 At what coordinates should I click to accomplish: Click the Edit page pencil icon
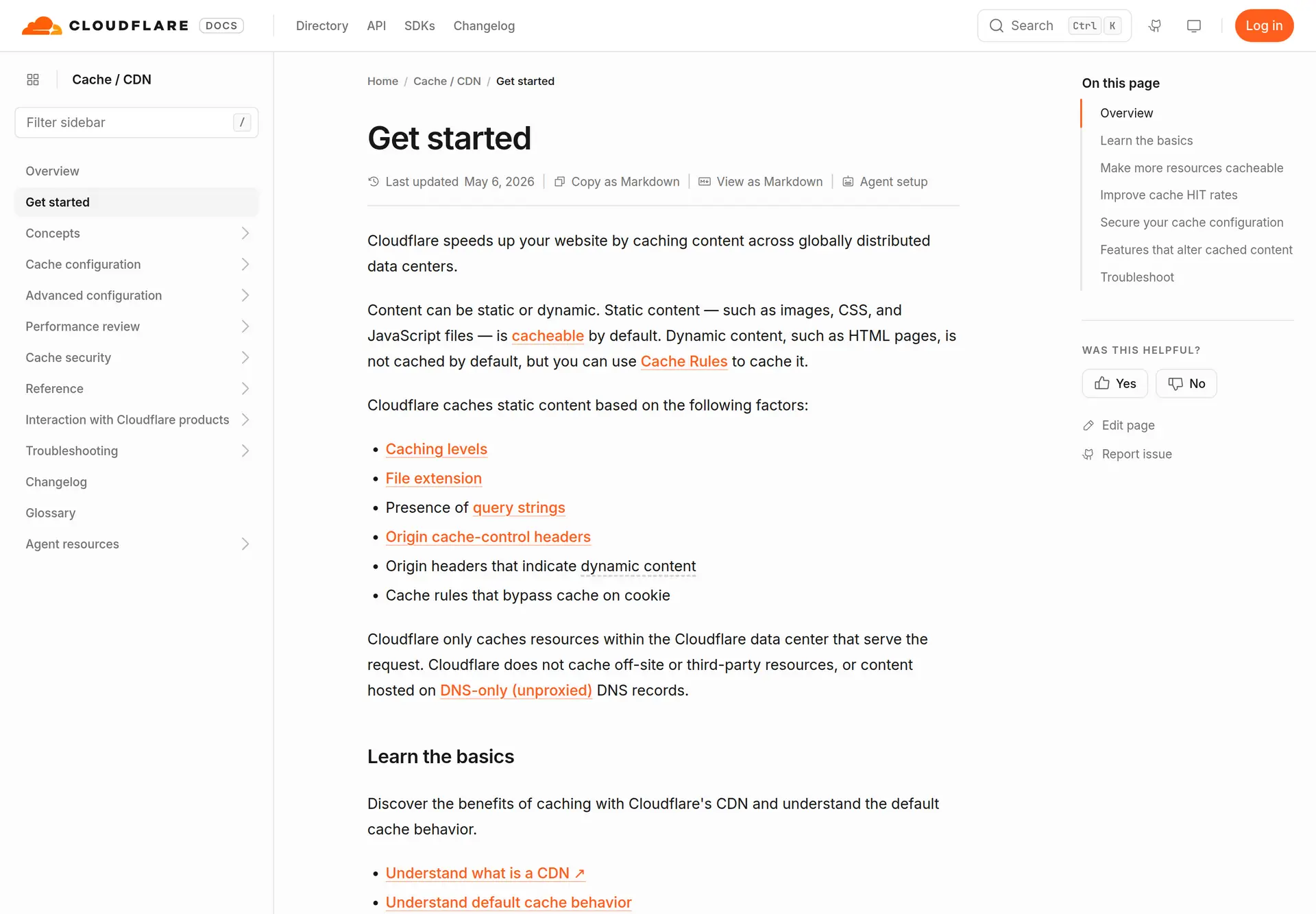tap(1088, 426)
